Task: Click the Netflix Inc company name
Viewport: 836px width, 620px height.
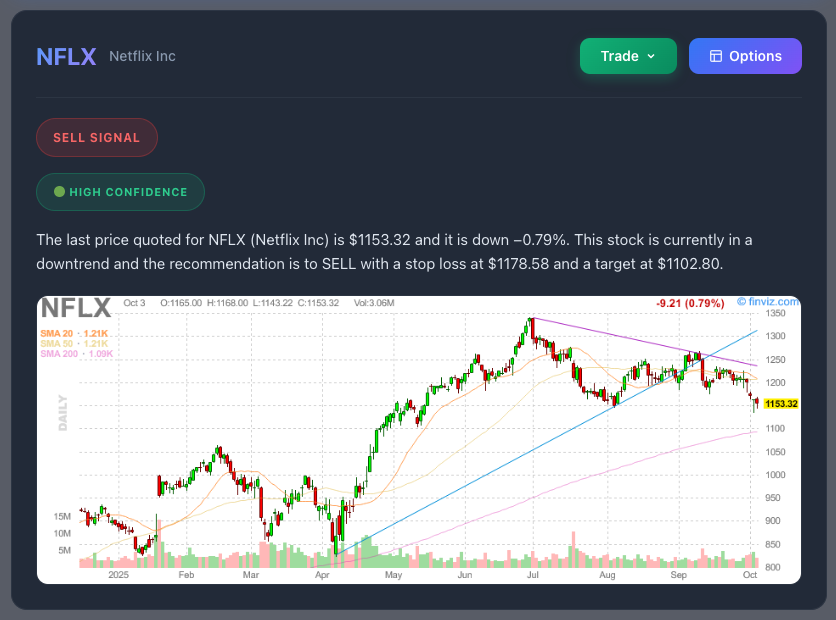Action: tap(142, 56)
